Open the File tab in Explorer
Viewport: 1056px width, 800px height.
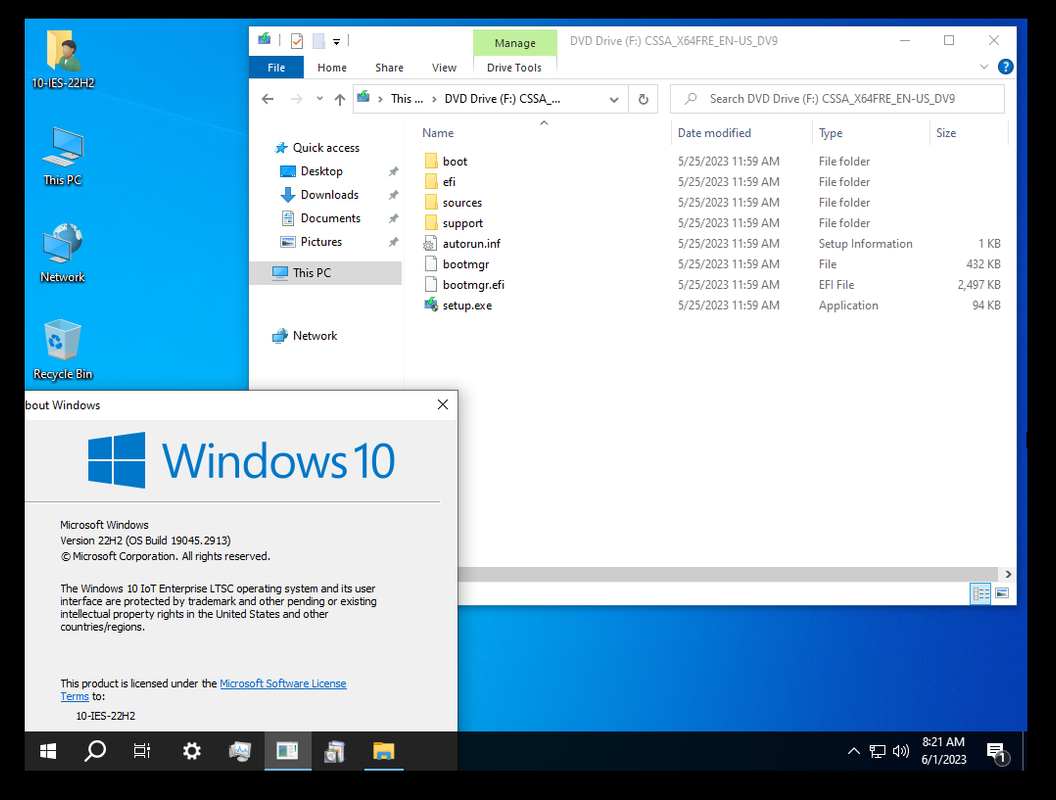click(276, 67)
